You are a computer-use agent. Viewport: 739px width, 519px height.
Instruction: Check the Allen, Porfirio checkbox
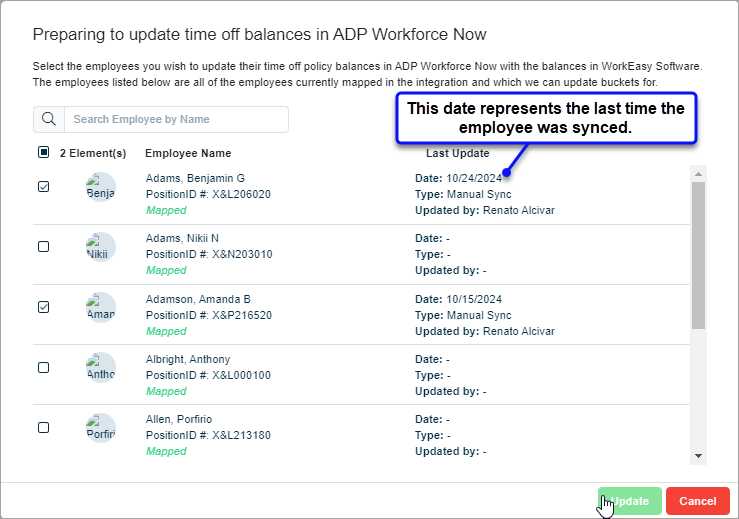[43, 428]
